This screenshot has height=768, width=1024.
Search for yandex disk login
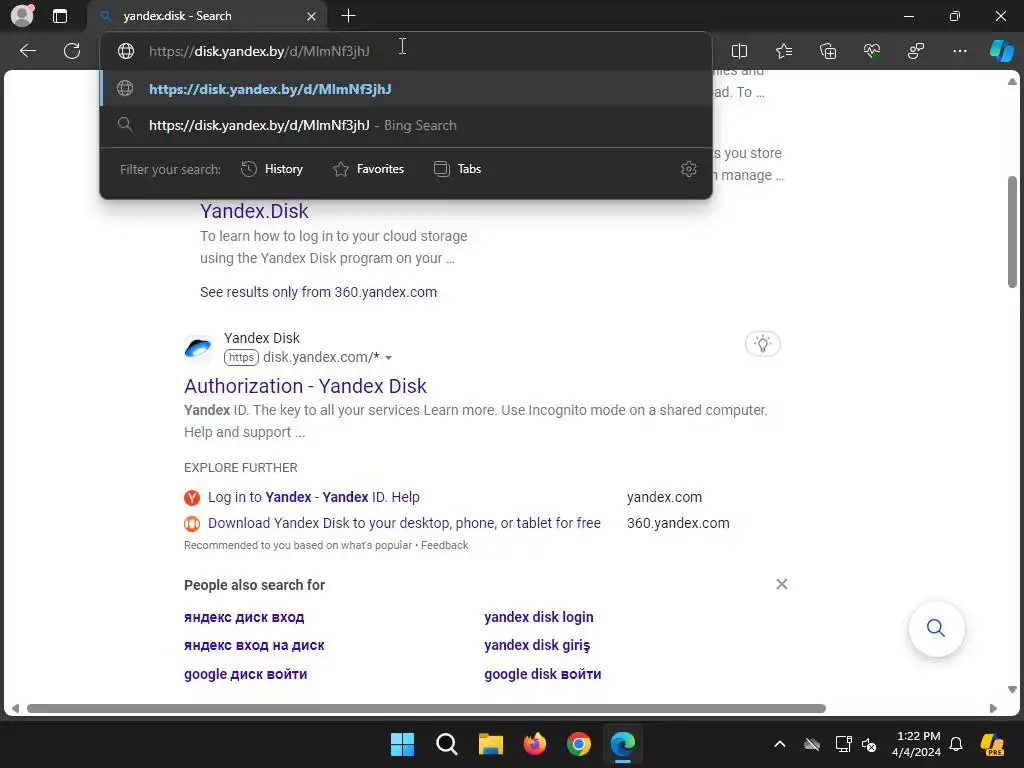(539, 617)
